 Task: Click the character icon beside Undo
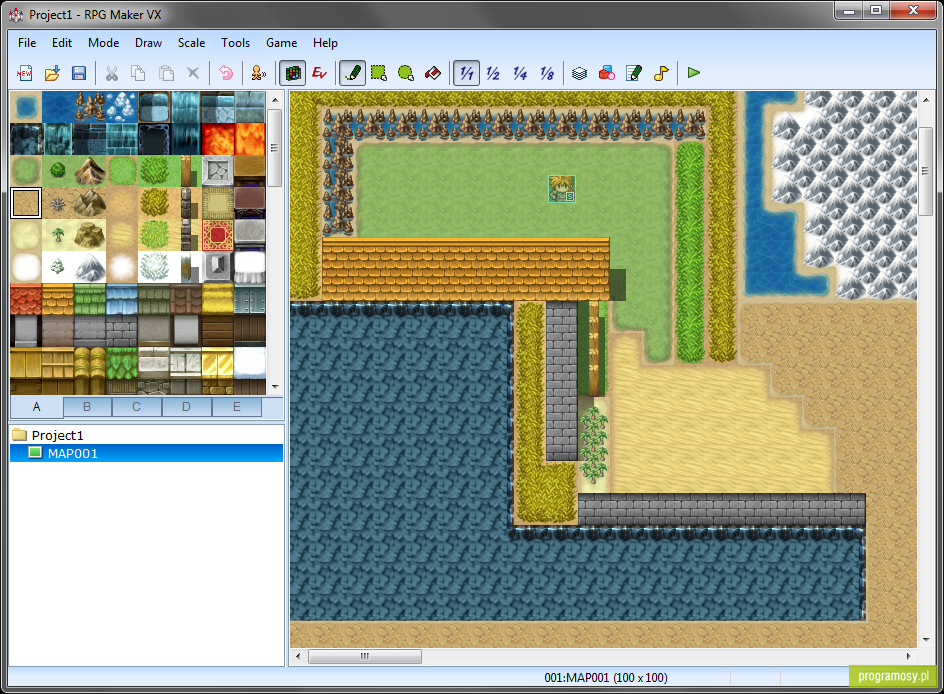click(x=259, y=73)
